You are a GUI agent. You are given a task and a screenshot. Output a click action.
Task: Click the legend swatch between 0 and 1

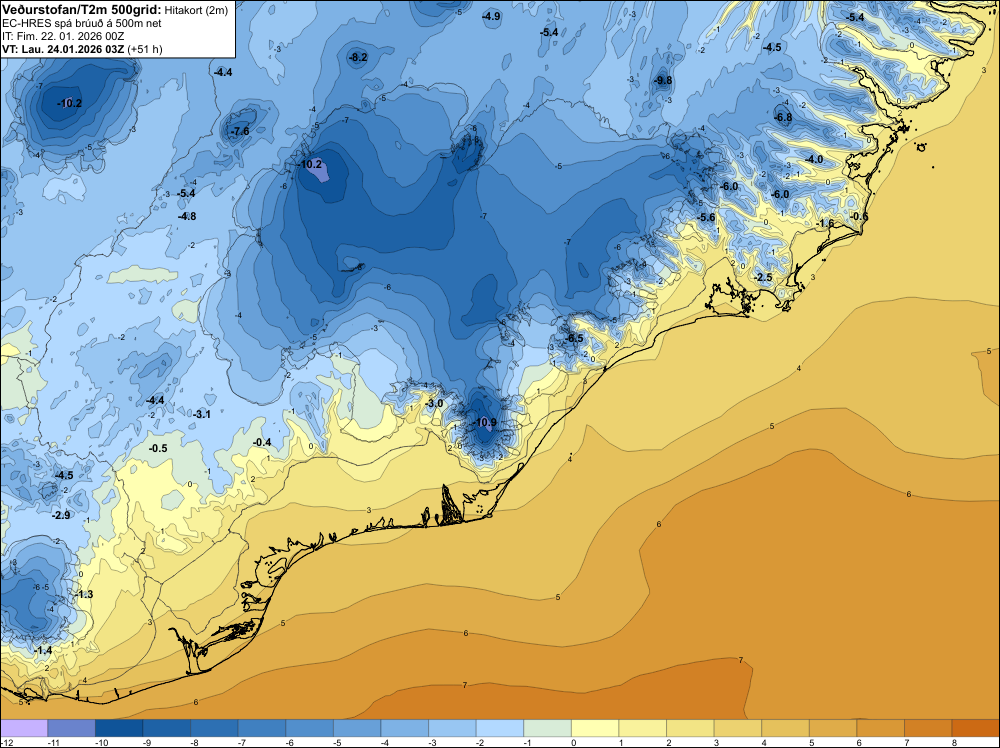click(595, 728)
